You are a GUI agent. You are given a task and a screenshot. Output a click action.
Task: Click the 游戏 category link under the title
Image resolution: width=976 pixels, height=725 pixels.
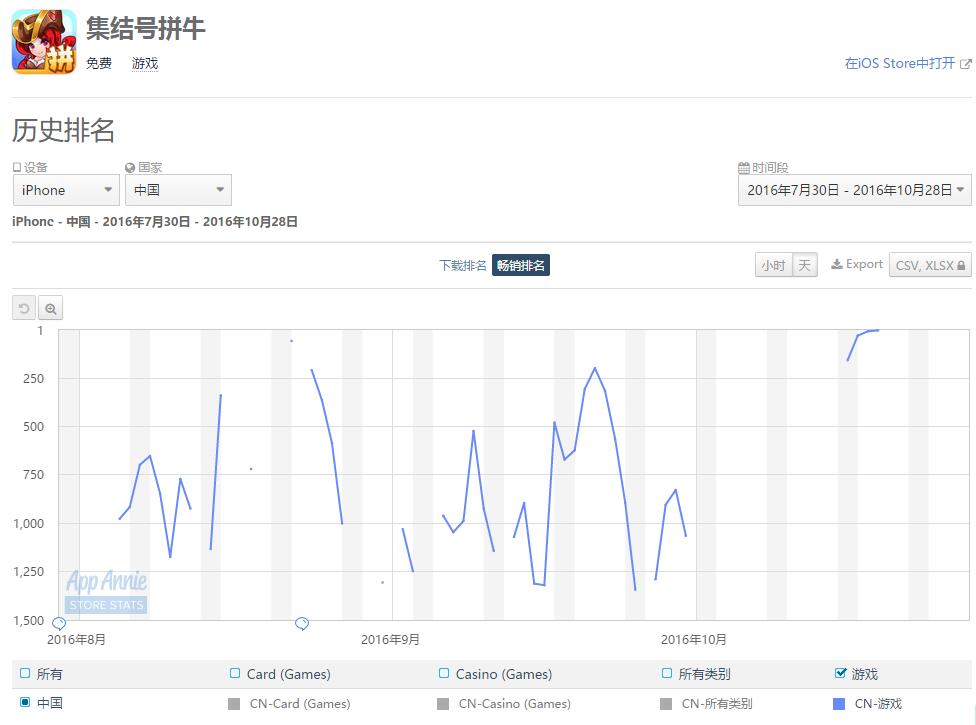144,63
